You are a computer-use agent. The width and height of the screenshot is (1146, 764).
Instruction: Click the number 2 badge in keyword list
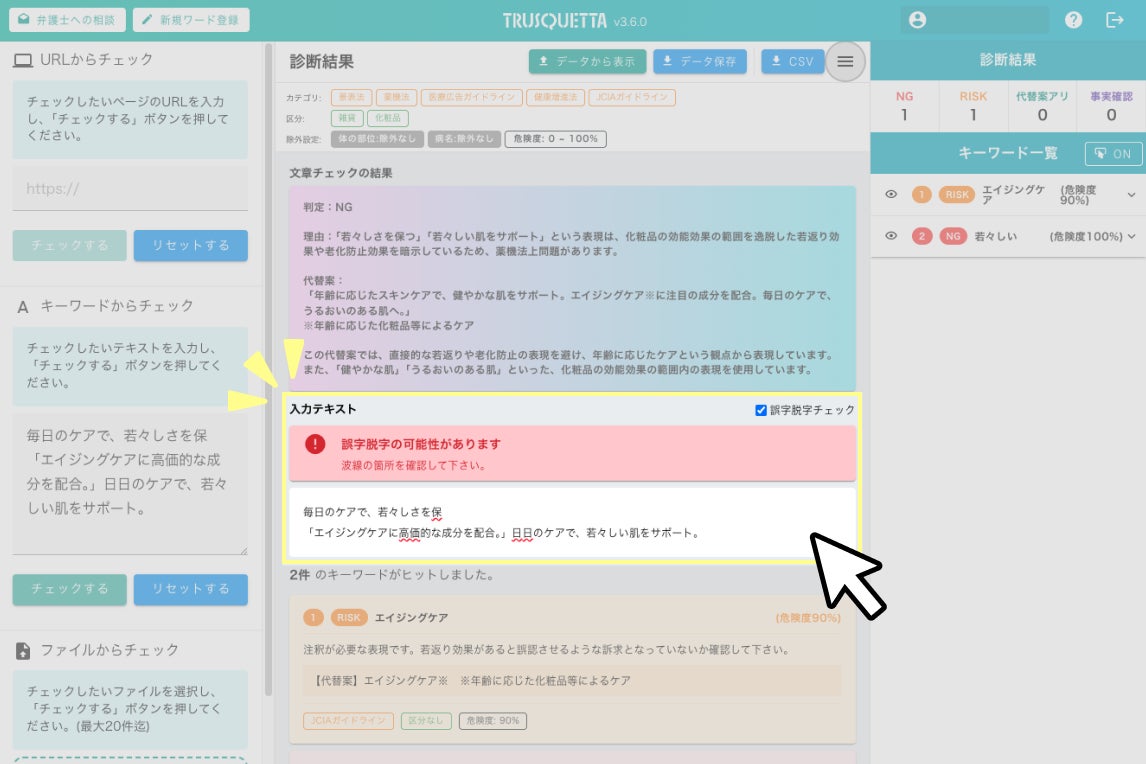click(x=922, y=236)
